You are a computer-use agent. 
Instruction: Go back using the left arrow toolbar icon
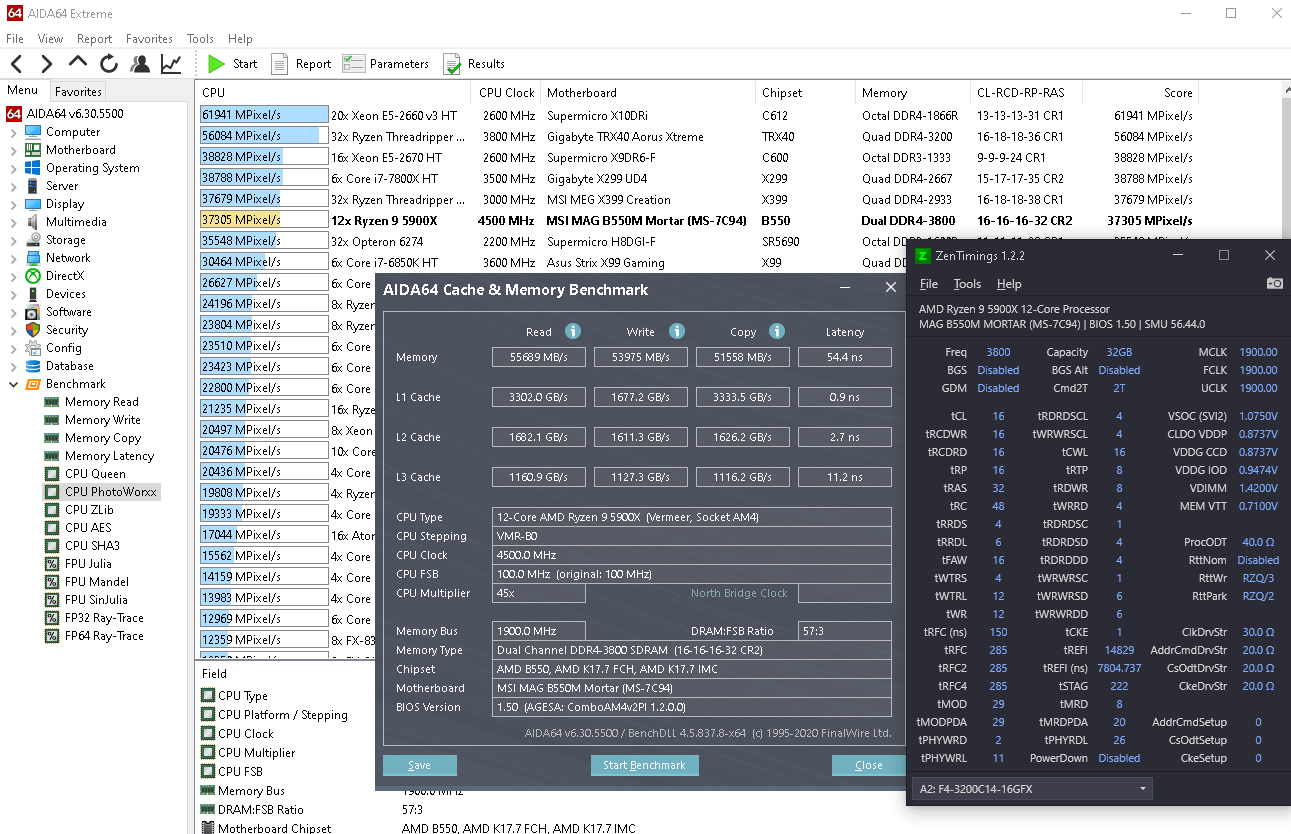coord(17,64)
